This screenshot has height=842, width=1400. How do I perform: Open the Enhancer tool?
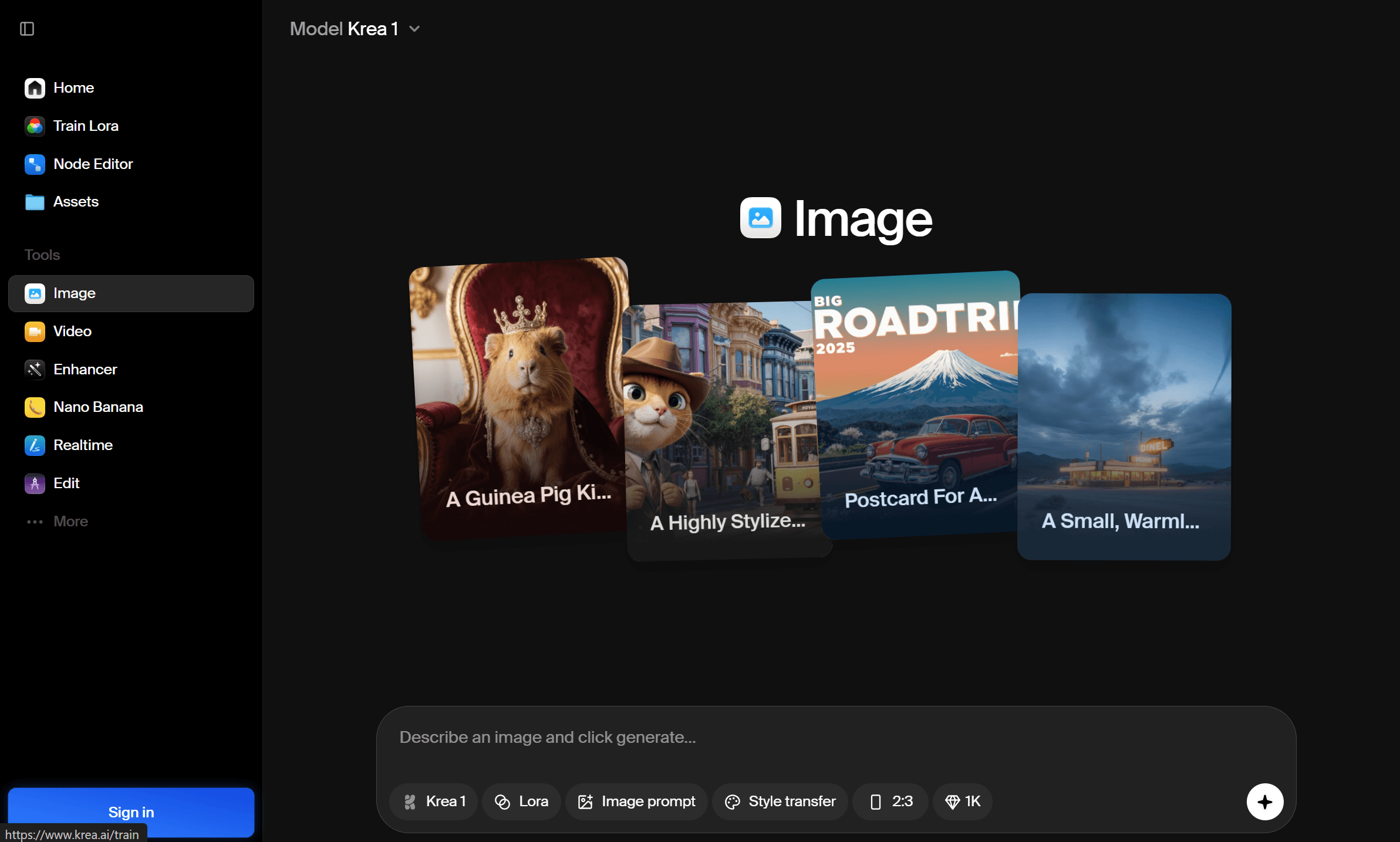[131, 369]
